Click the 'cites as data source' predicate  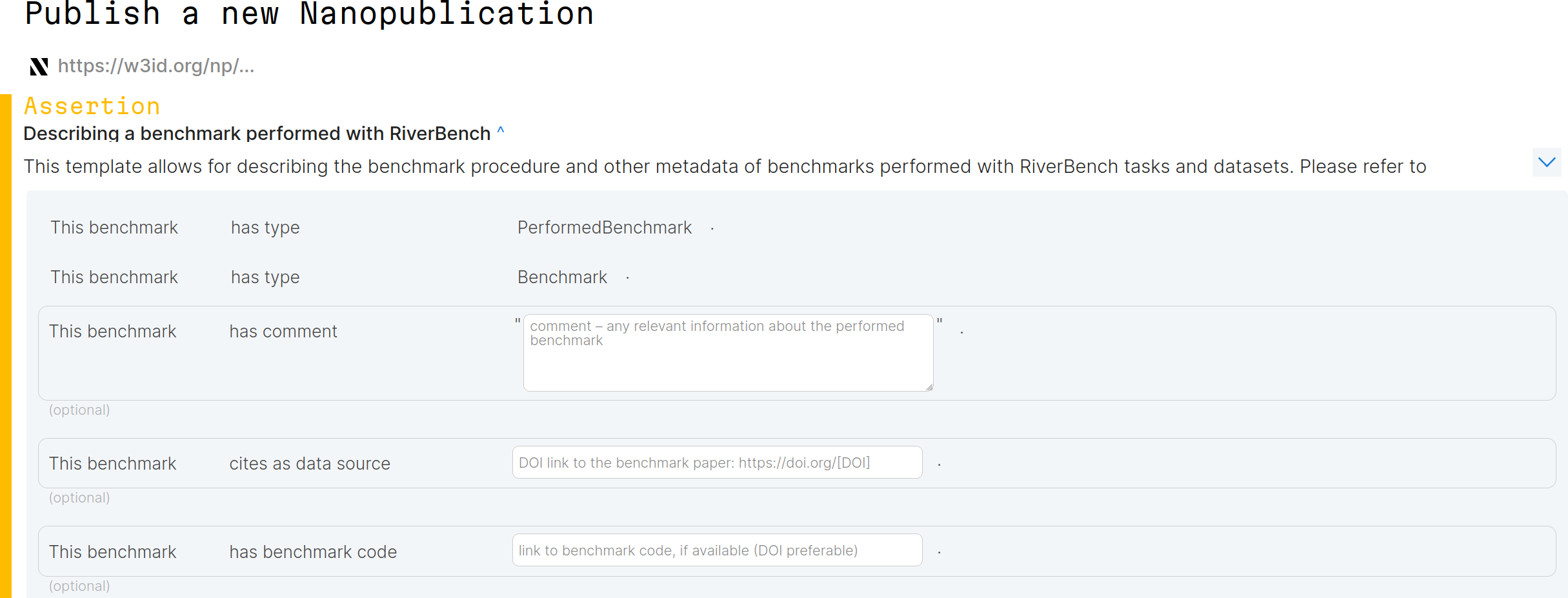click(x=310, y=464)
